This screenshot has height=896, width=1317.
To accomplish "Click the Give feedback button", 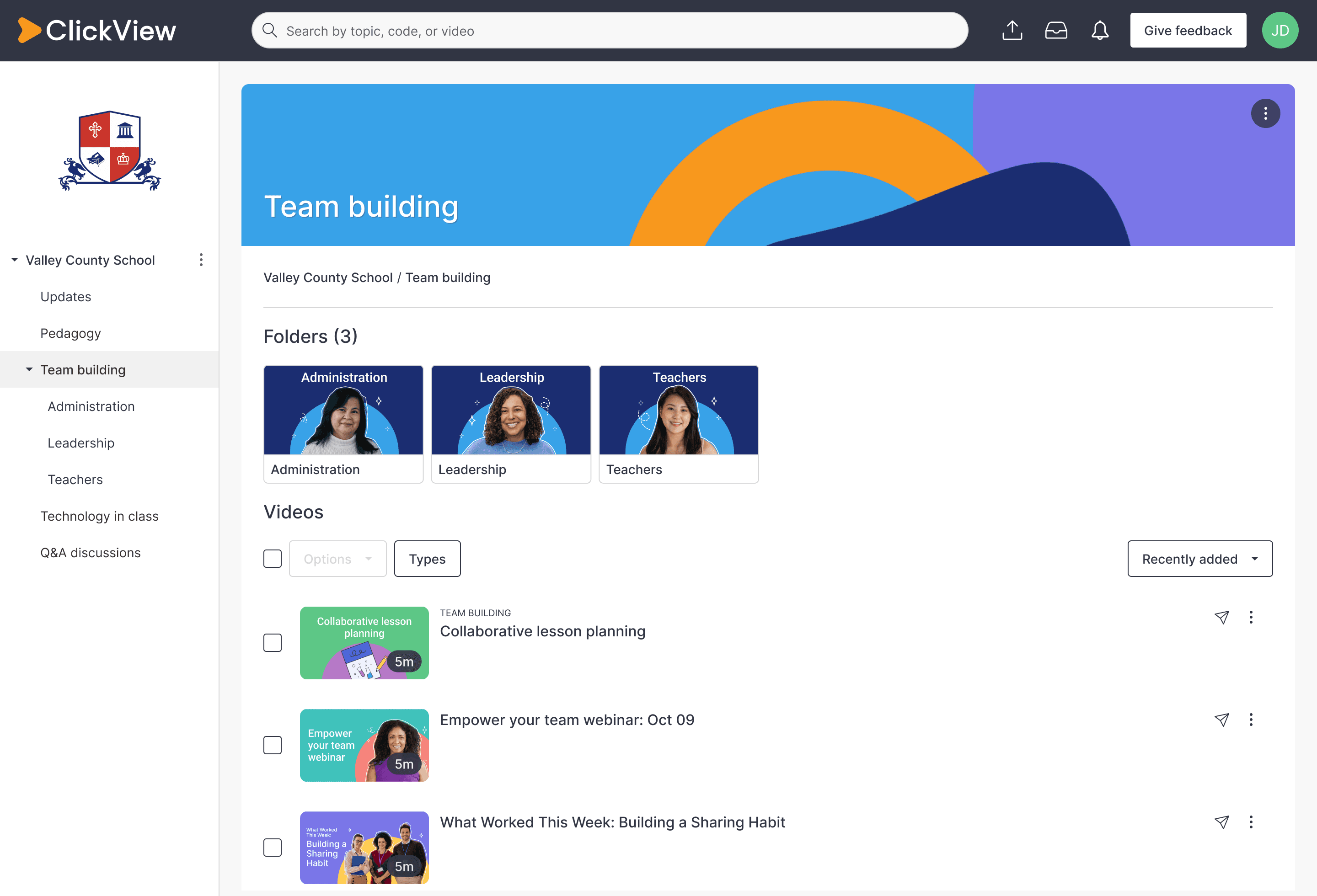I will pos(1188,31).
